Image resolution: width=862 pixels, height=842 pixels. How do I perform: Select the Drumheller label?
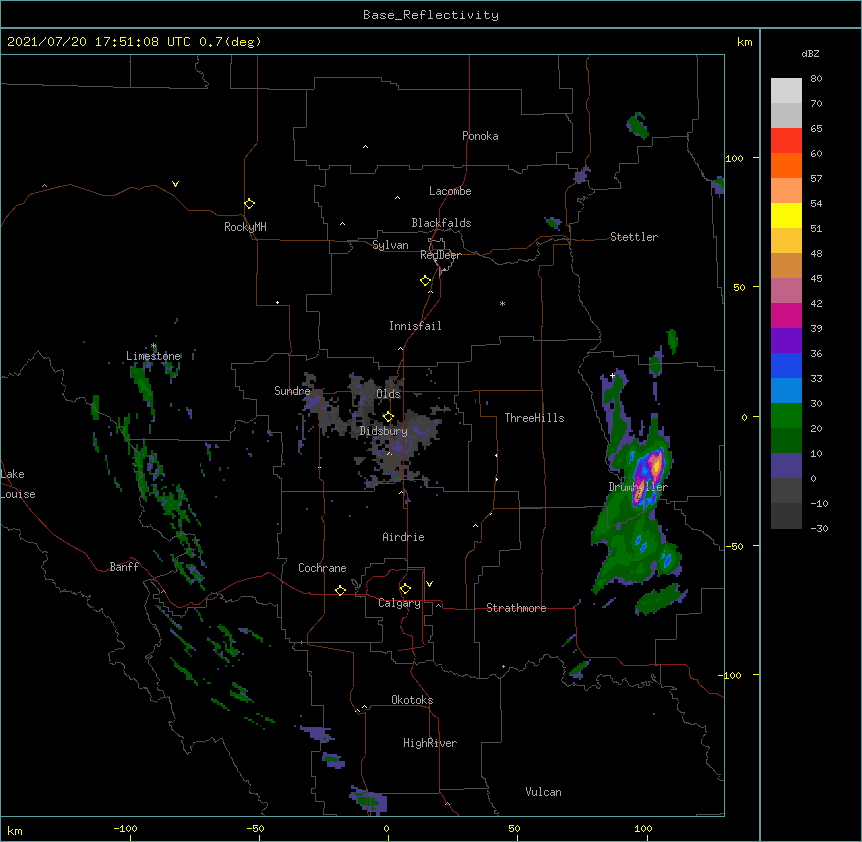(x=638, y=487)
